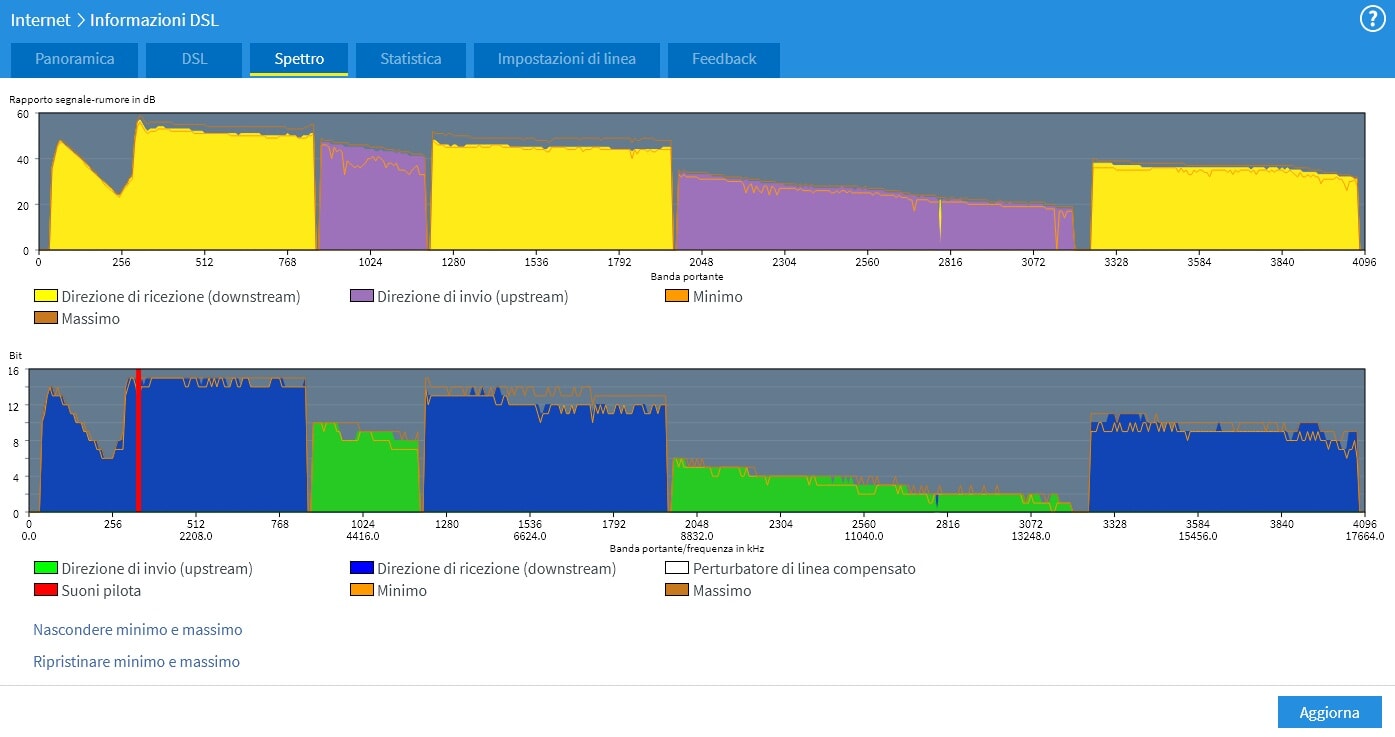Click the white Perturbatore di linea compensato swatch

[677, 569]
